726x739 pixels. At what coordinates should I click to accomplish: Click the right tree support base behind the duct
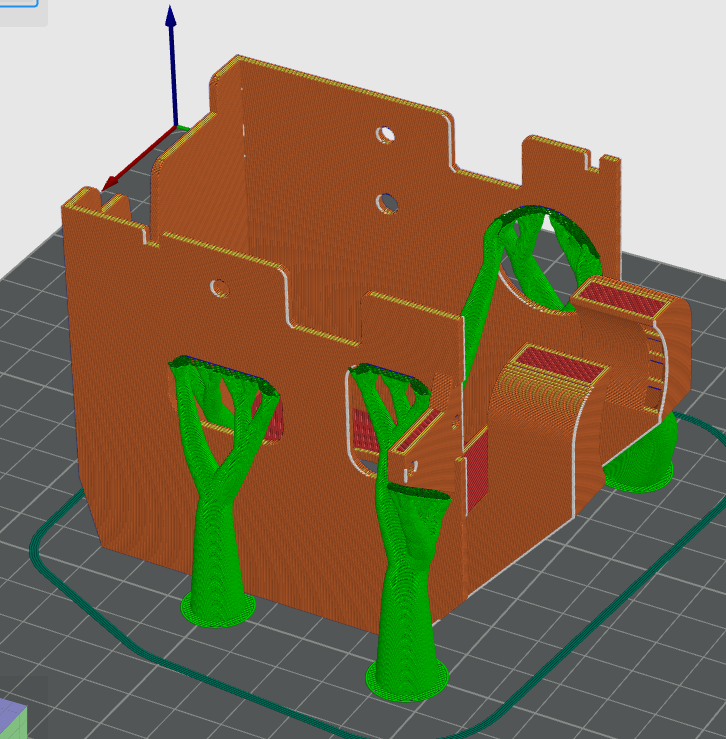click(x=640, y=472)
